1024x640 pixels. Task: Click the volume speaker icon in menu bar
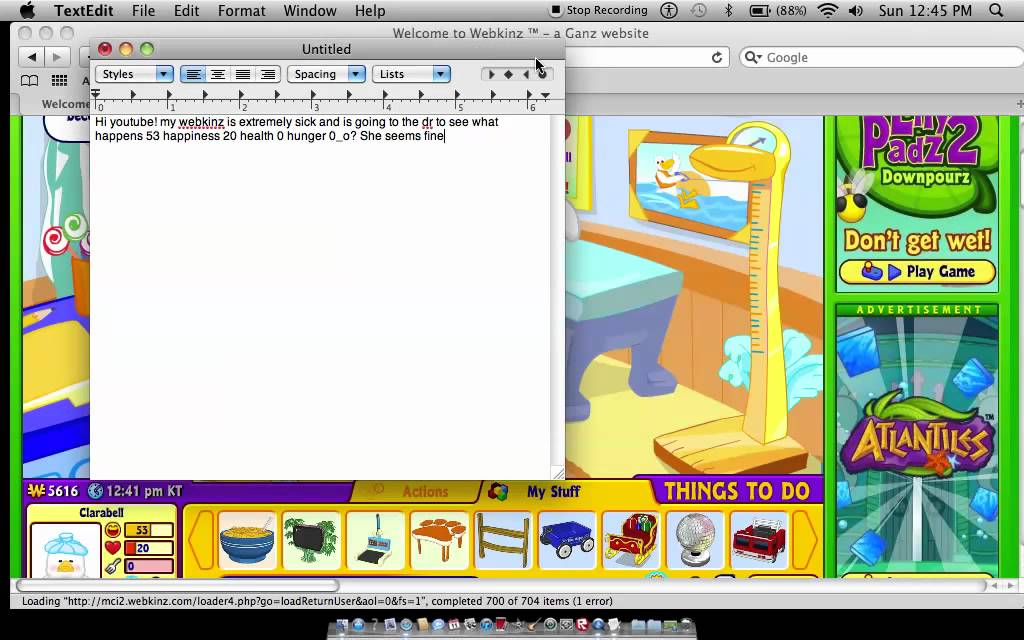(856, 10)
